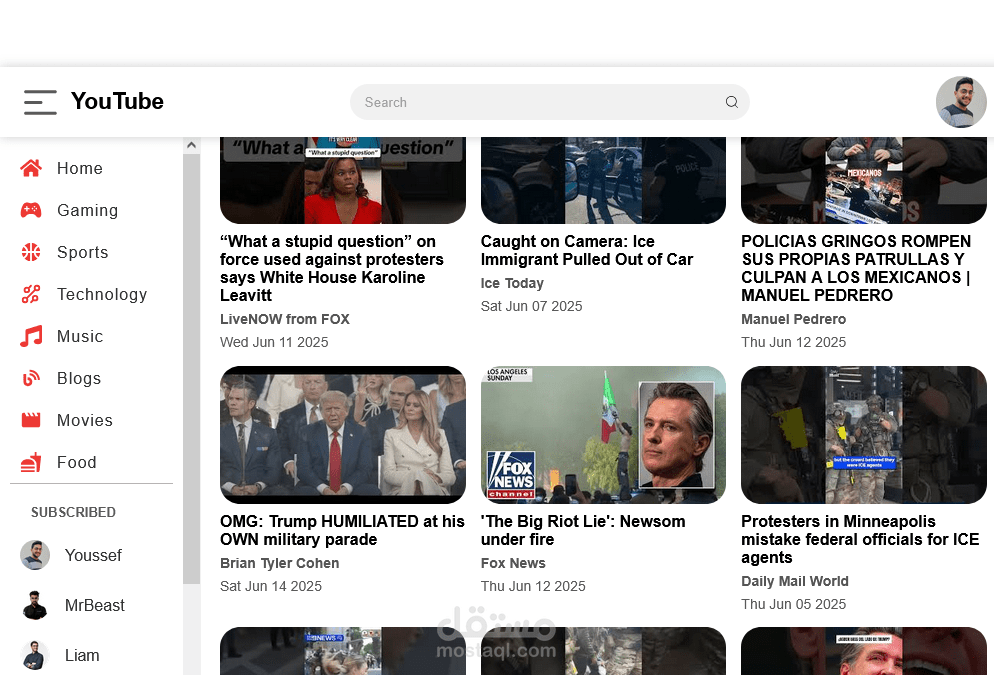The width and height of the screenshot is (994, 675).
Task: Open the Fox News Newsom thumbnail
Action: pos(604,435)
